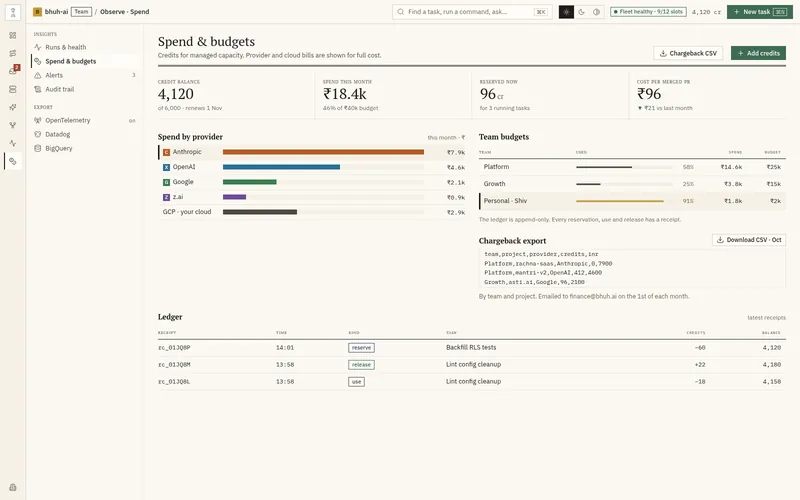
Task: Click the Google green spend bar
Action: (x=249, y=182)
